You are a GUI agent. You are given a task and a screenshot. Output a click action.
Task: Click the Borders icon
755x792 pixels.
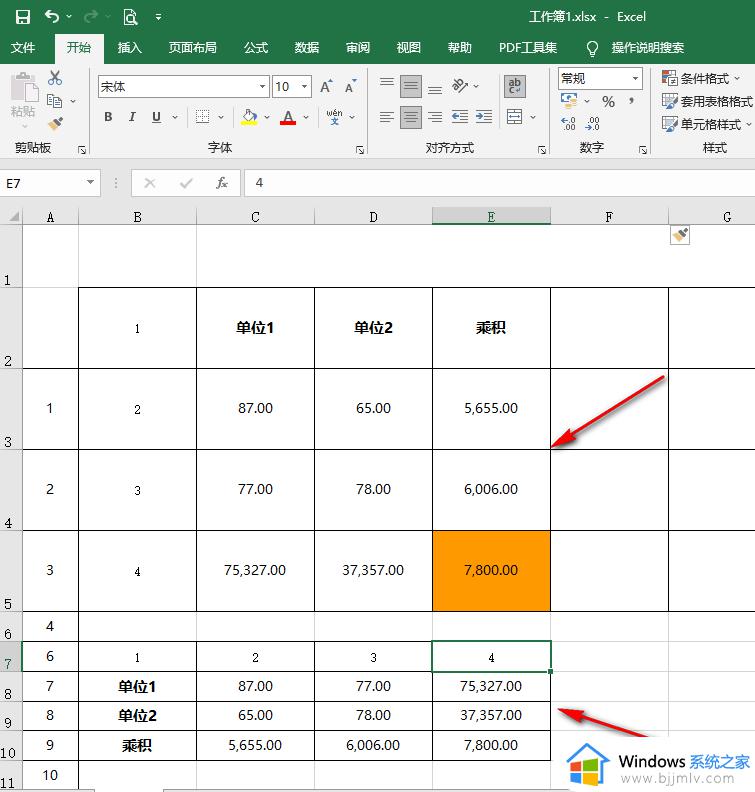(203, 117)
